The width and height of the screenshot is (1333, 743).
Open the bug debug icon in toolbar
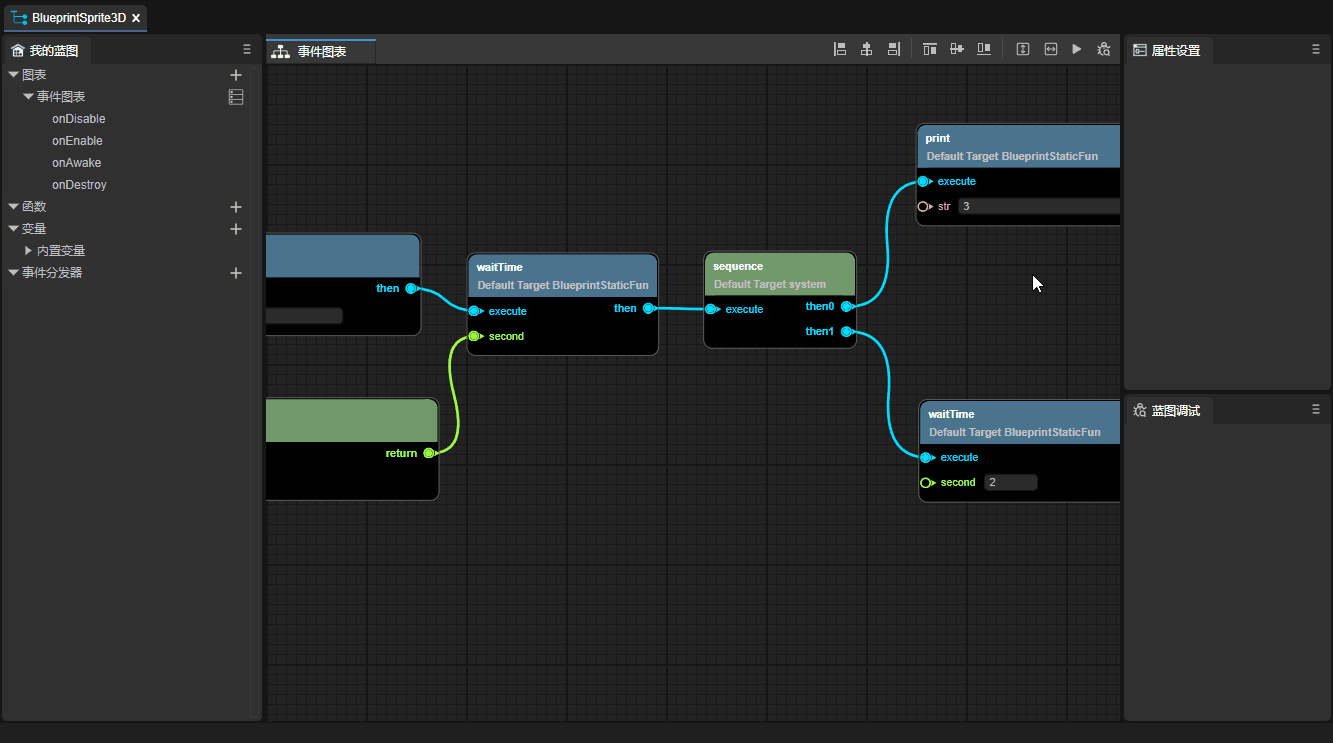(1104, 49)
